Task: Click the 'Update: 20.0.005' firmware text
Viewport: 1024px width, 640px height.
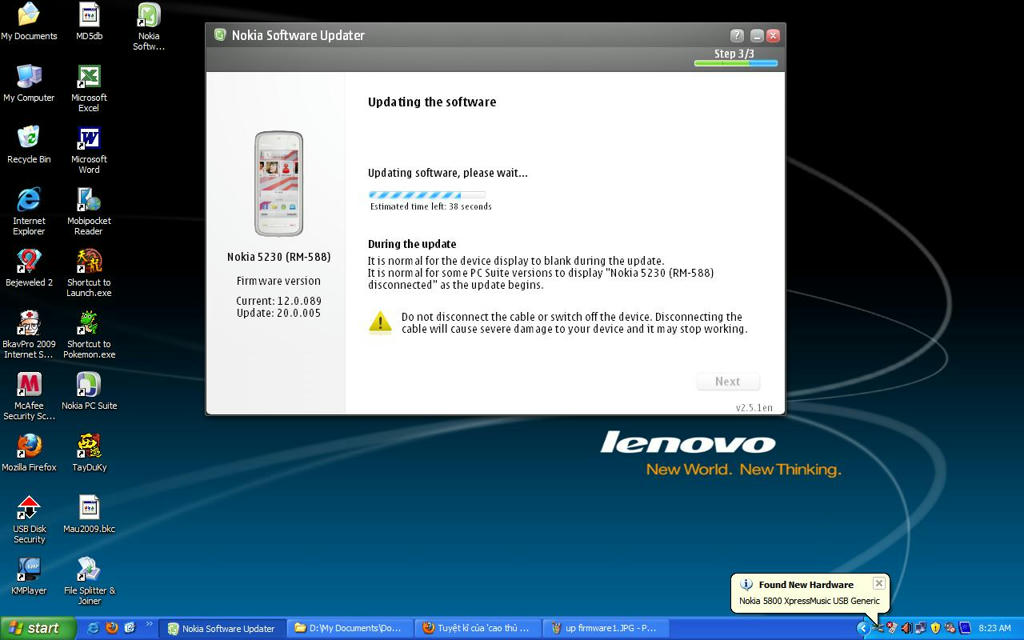Action: coord(279,313)
